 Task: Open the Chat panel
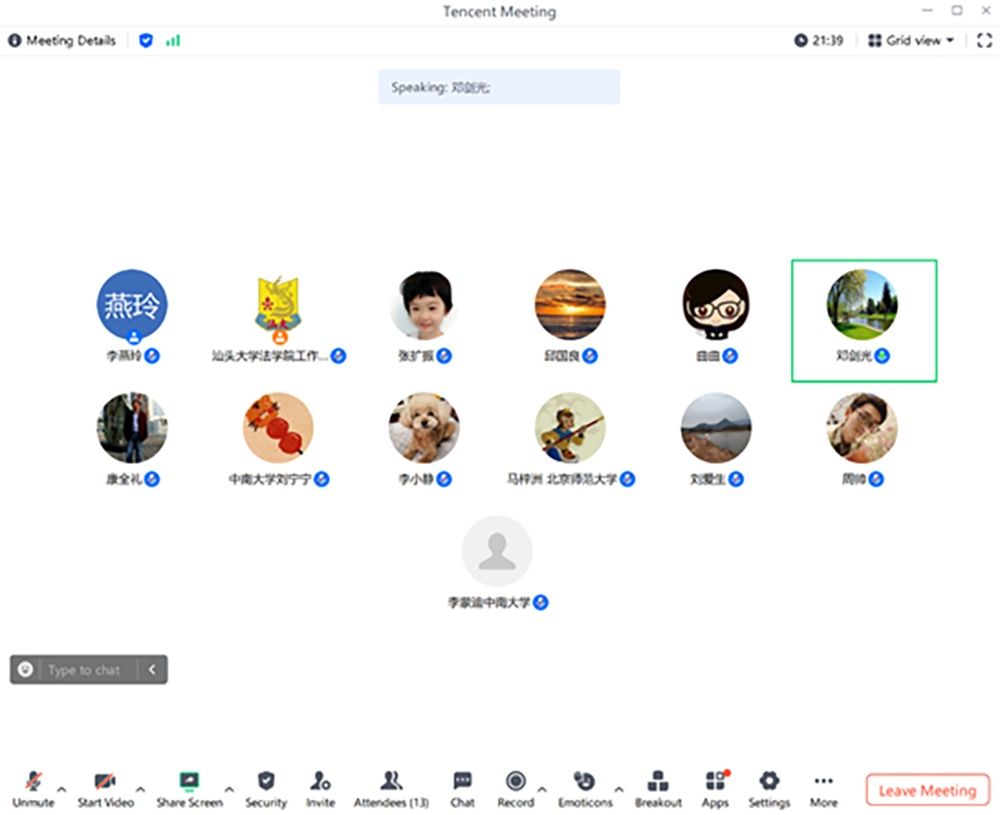click(x=462, y=789)
